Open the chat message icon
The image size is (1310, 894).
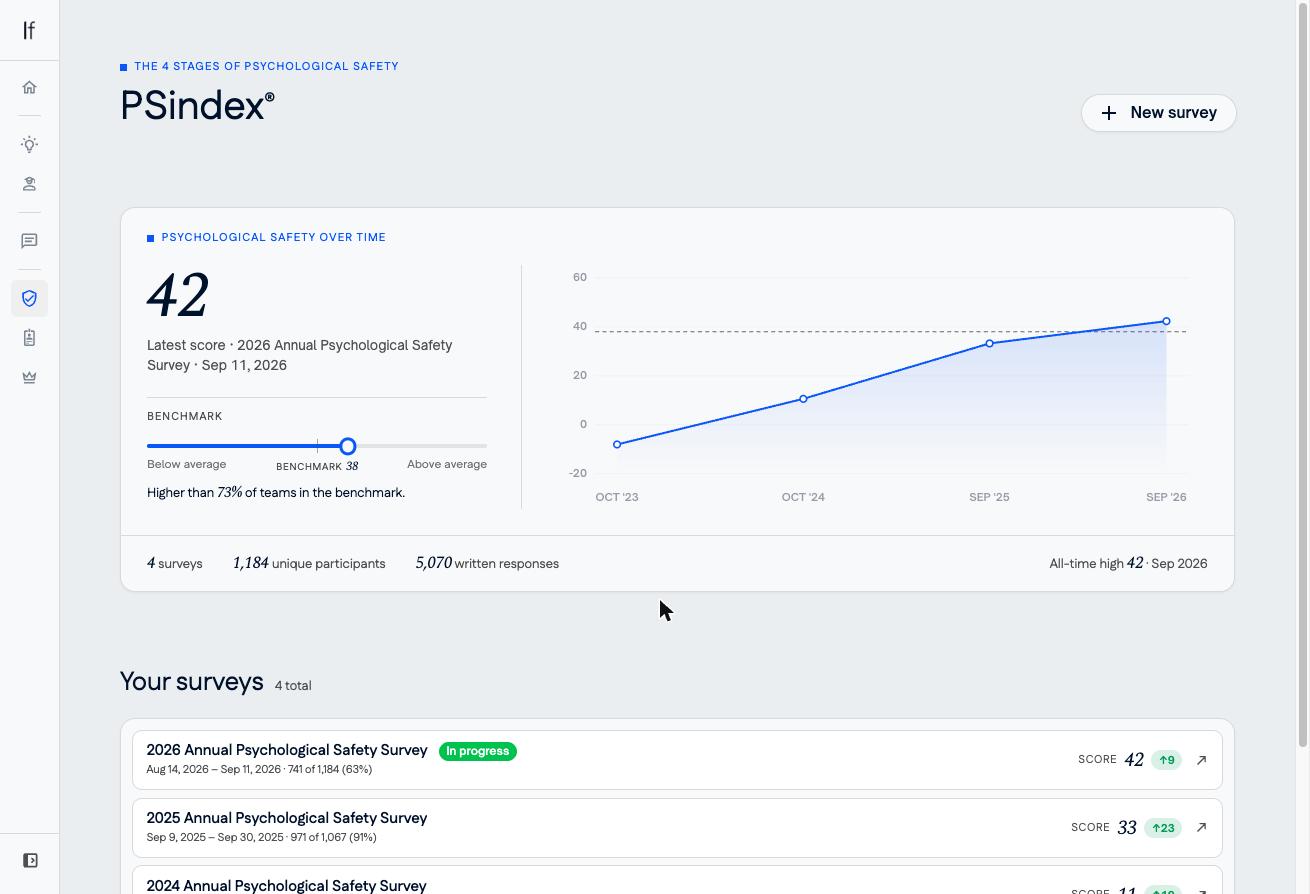(x=29, y=241)
